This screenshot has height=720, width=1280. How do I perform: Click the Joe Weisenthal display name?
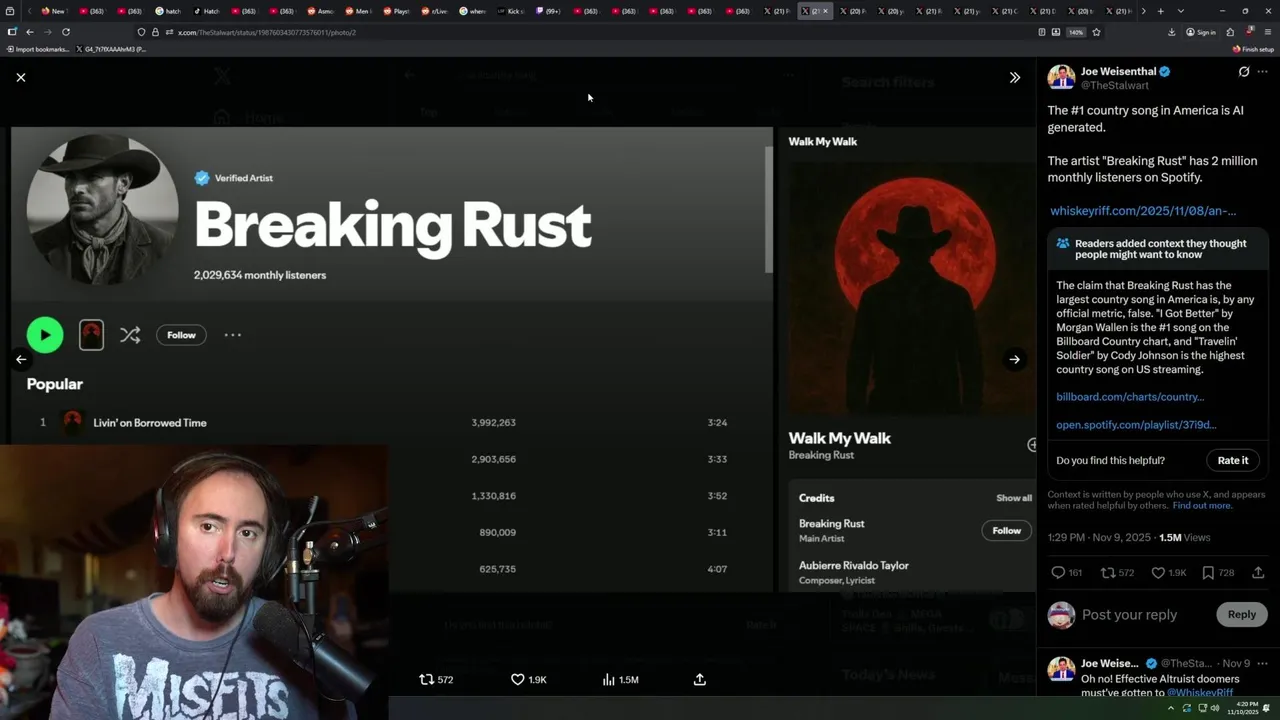[x=1118, y=71]
